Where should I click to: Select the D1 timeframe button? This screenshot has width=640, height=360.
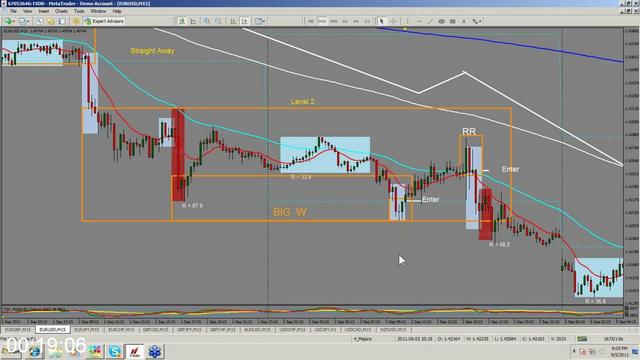(367, 21)
